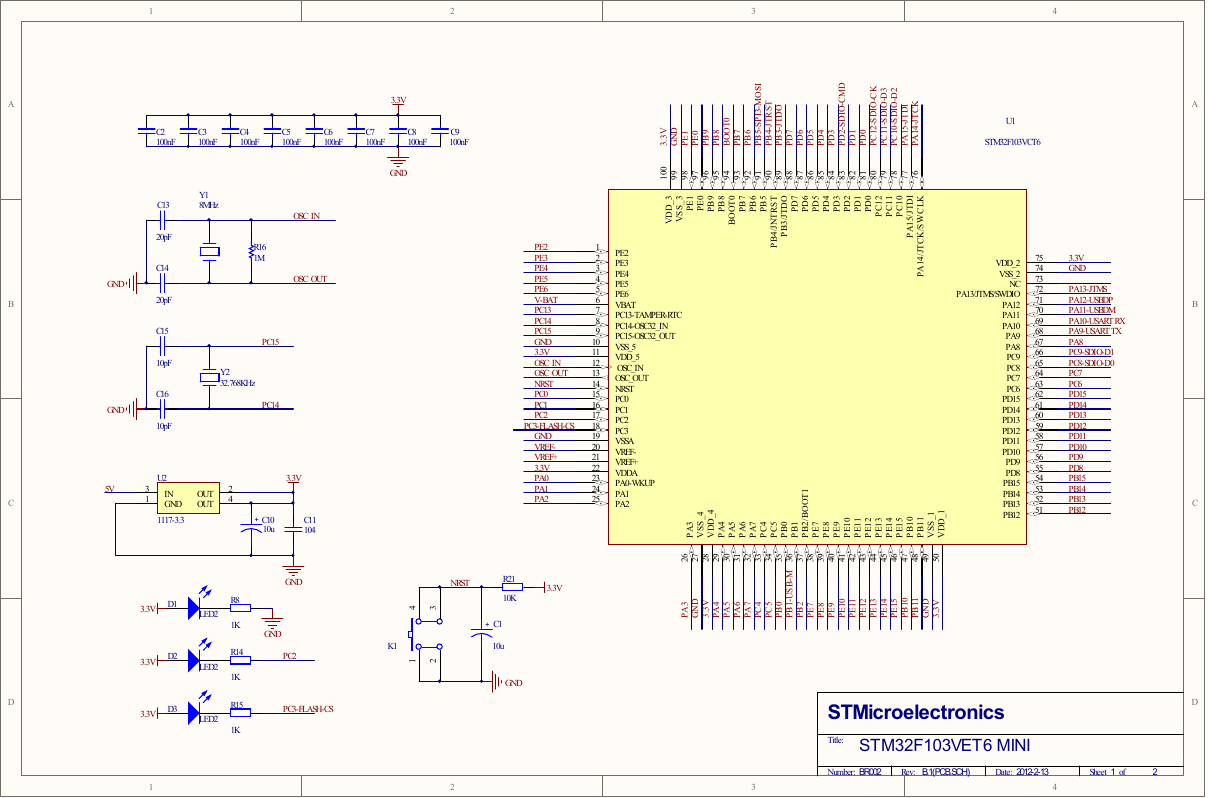Click pin name PC14-OSC32_IN
The width and height of the screenshot is (1208, 798).
coord(642,326)
